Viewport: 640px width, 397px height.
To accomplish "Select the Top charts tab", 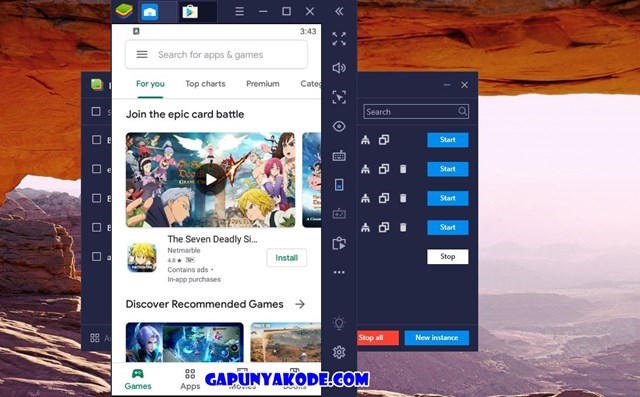I will click(205, 84).
